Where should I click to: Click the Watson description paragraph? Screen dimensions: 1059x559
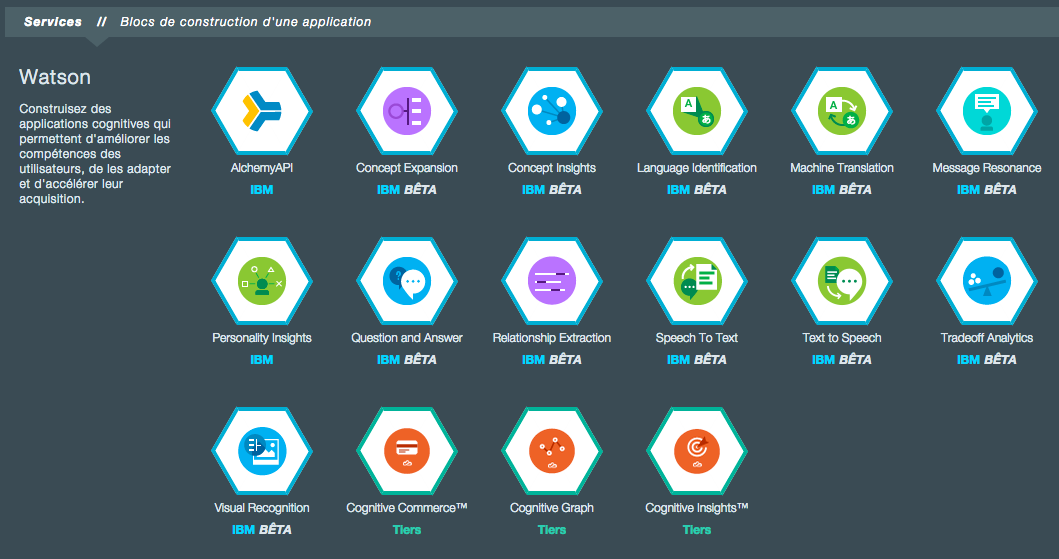(x=95, y=154)
